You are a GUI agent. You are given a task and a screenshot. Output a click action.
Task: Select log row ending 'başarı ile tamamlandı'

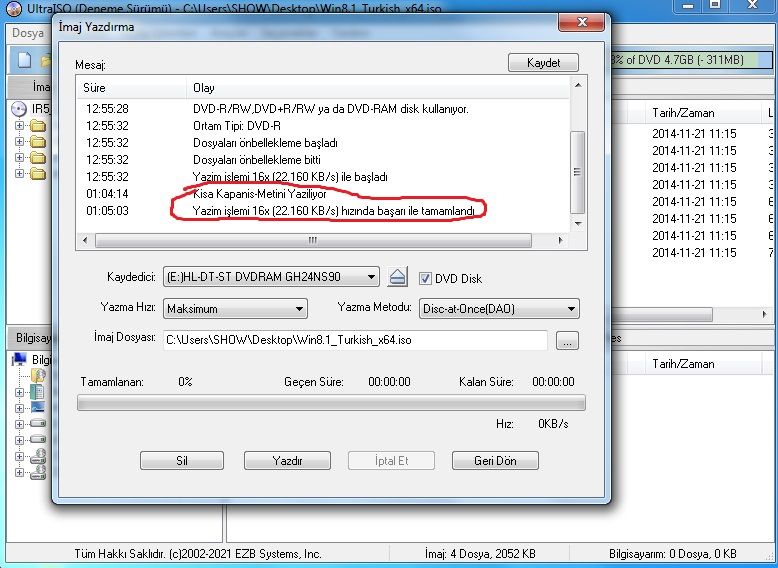pos(323,211)
